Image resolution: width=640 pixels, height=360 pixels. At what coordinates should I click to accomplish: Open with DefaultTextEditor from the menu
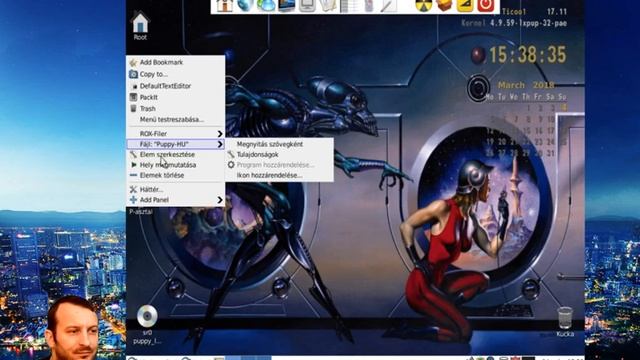(x=176, y=86)
